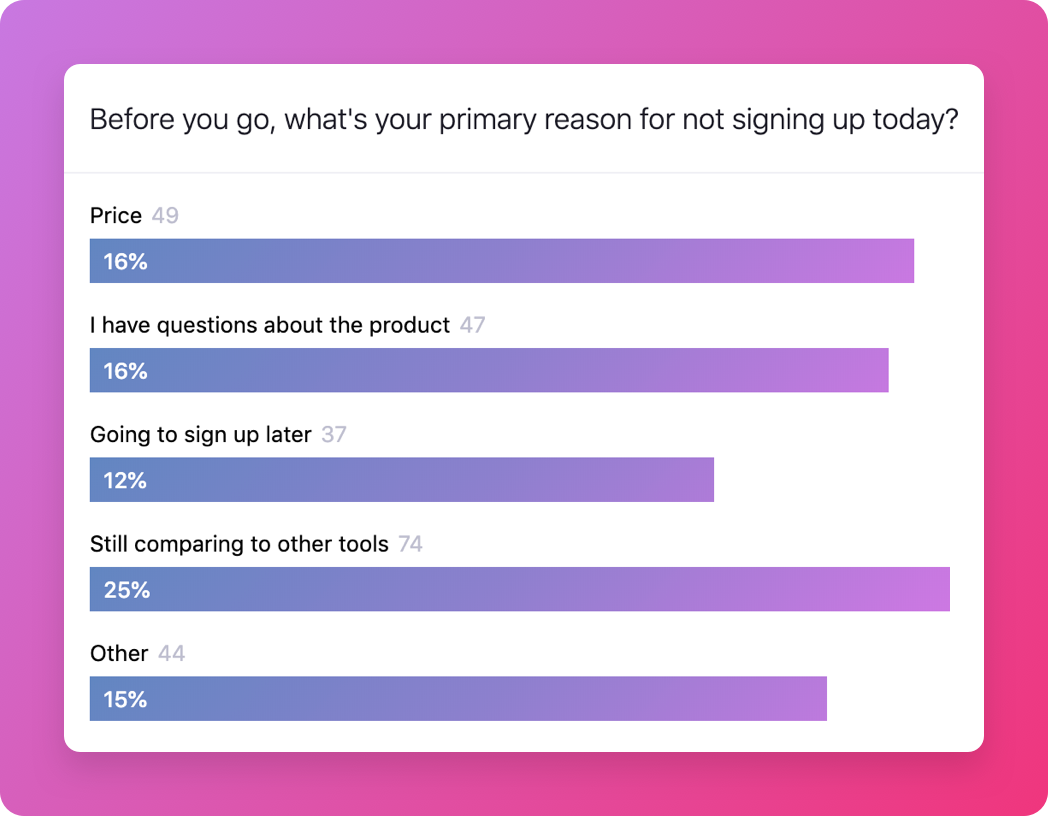The height and width of the screenshot is (816, 1048).
Task: Select 'I have questions about the product'
Action: click(270, 325)
